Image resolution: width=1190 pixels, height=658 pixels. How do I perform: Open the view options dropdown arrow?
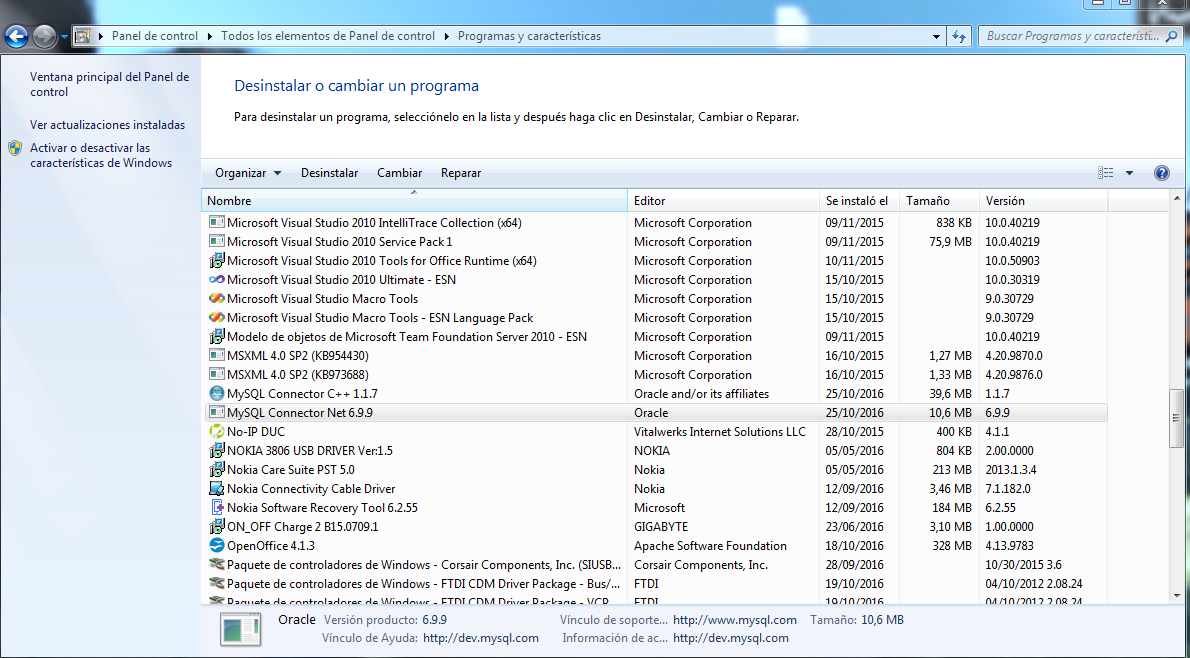tap(1129, 173)
